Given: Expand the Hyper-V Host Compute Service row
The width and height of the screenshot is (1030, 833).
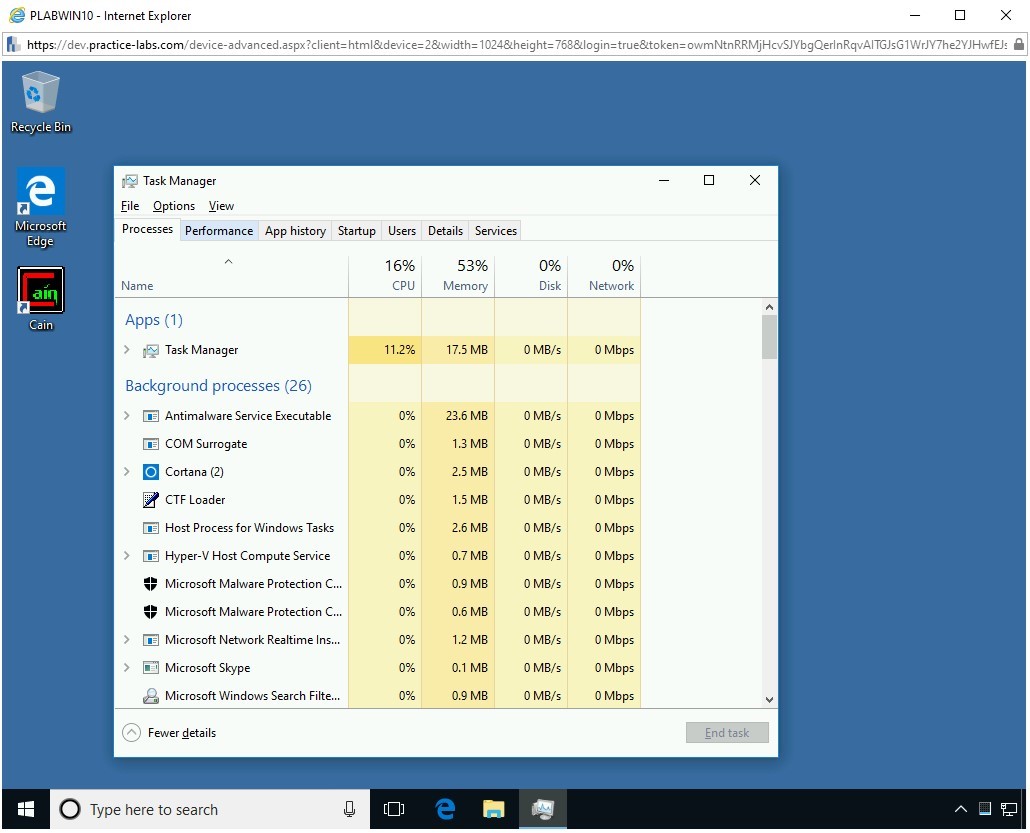Looking at the screenshot, I should tap(126, 556).
